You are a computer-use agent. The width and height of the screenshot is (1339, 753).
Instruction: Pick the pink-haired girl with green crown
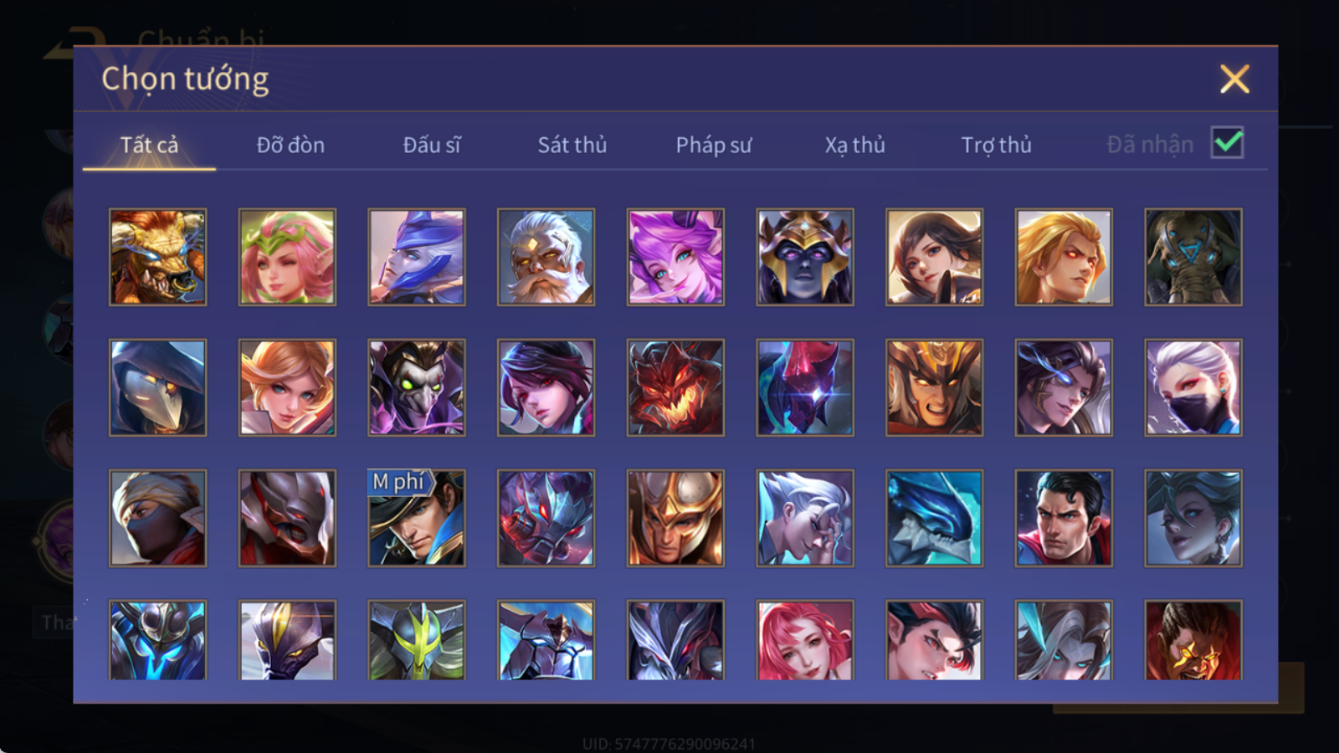pos(288,257)
